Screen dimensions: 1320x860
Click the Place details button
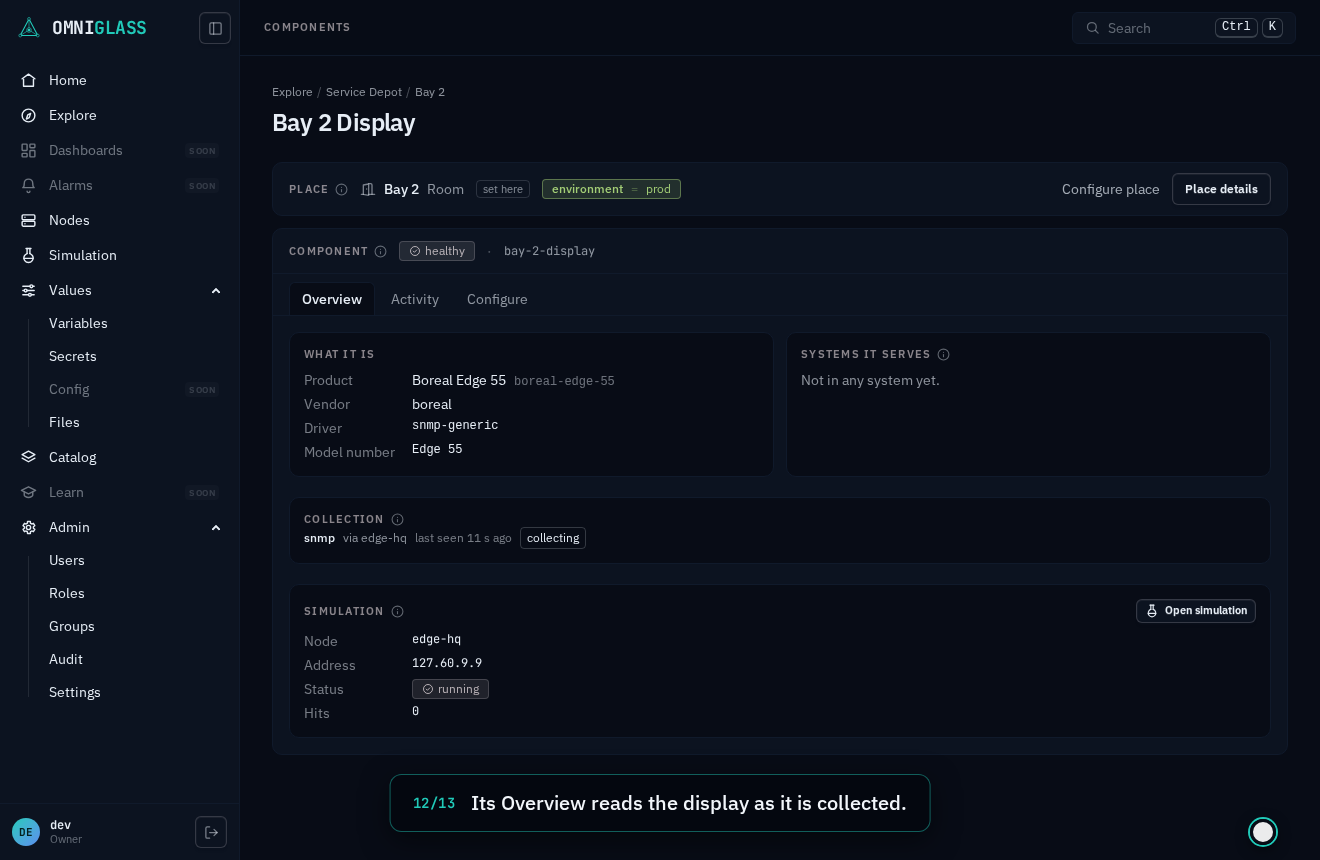[1221, 189]
